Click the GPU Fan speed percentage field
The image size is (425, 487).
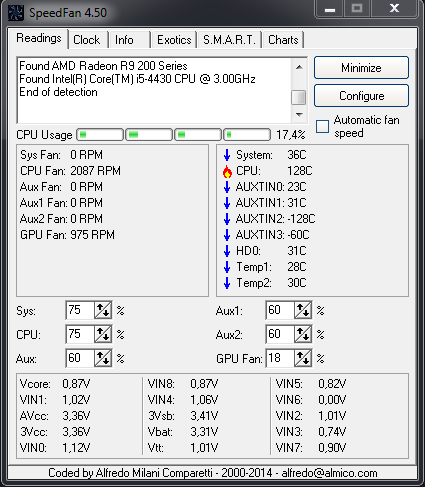point(280,358)
